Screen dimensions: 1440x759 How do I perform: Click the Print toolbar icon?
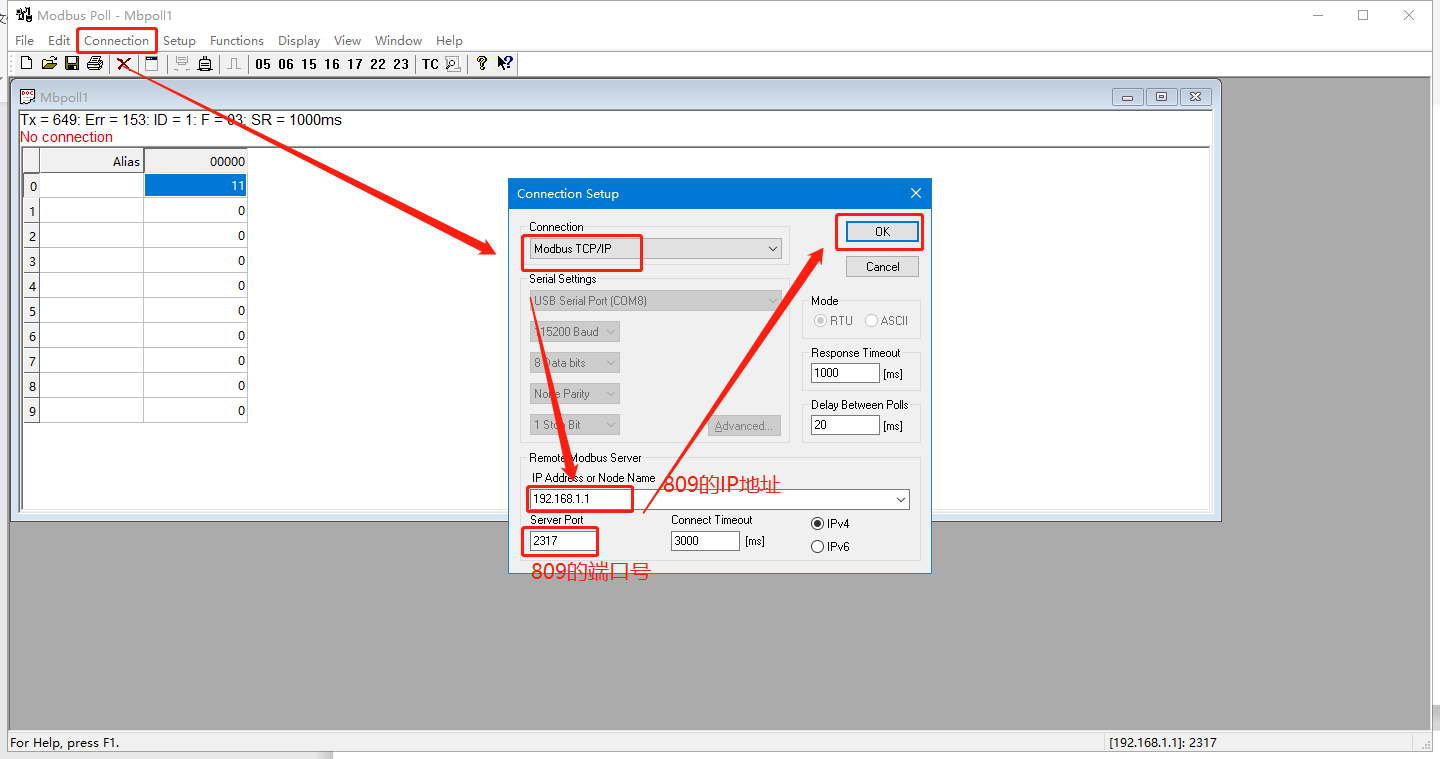pos(95,64)
